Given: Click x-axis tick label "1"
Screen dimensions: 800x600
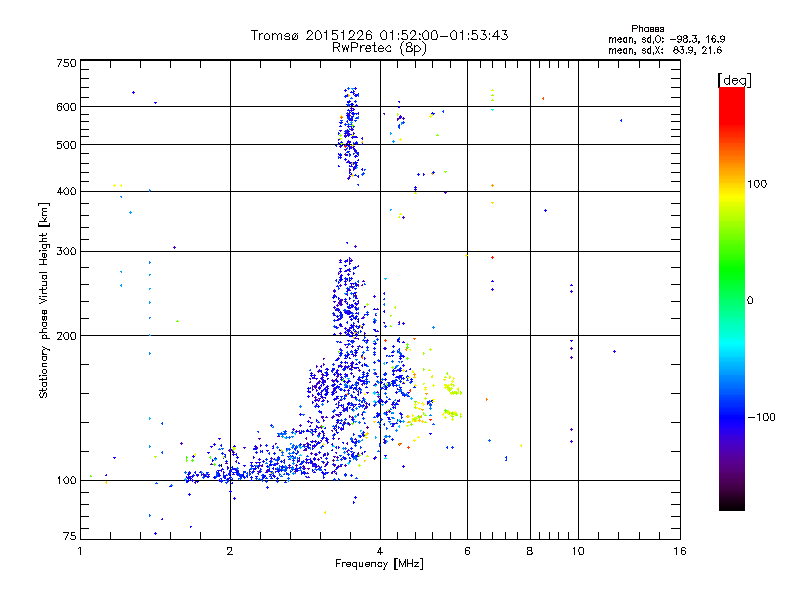Looking at the screenshot, I should tap(80, 551).
